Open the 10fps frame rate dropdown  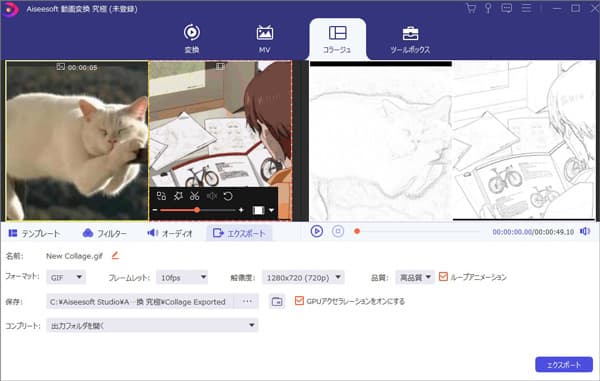tap(182, 277)
